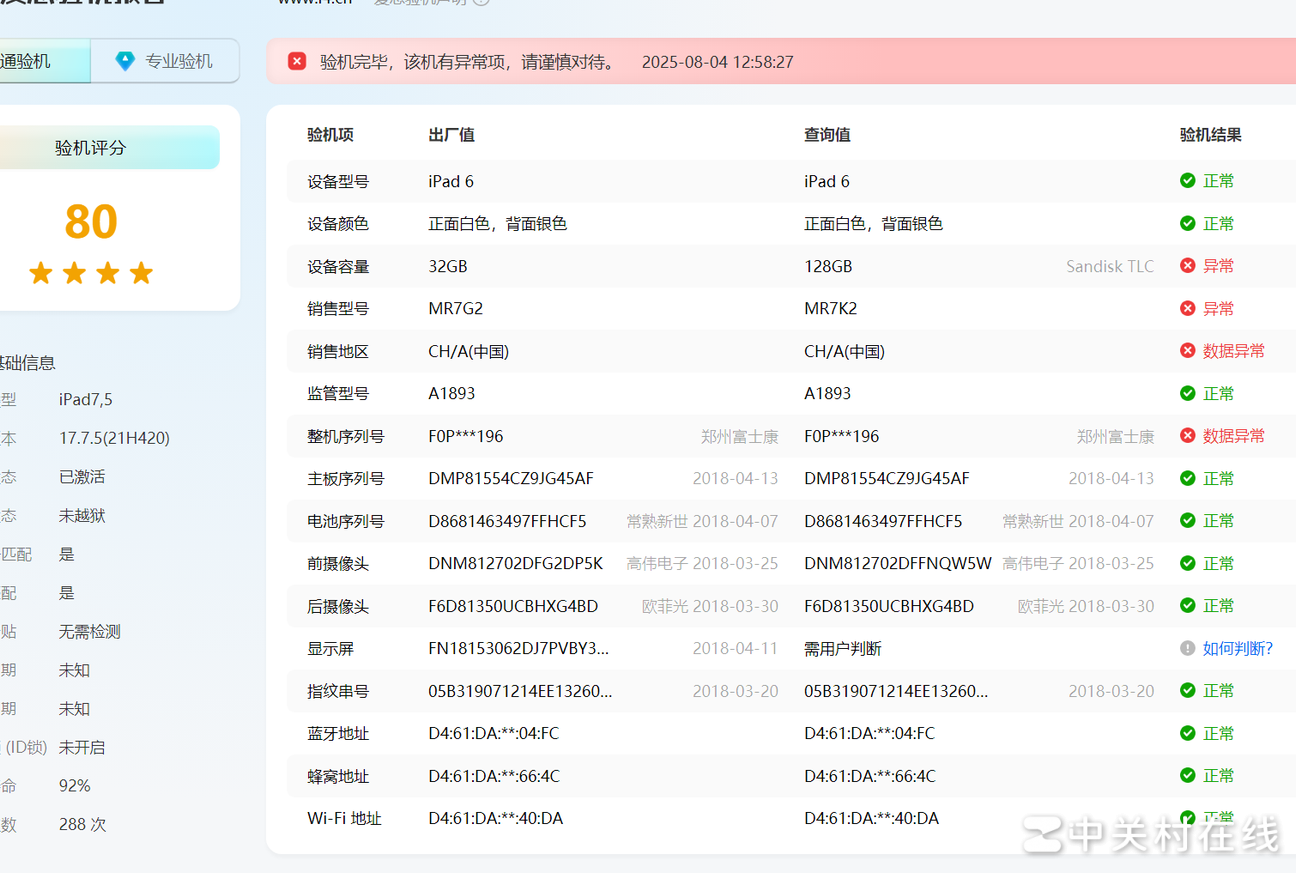1296x873 pixels.
Task: Click the red X icon in the alert banner
Action: click(x=297, y=61)
